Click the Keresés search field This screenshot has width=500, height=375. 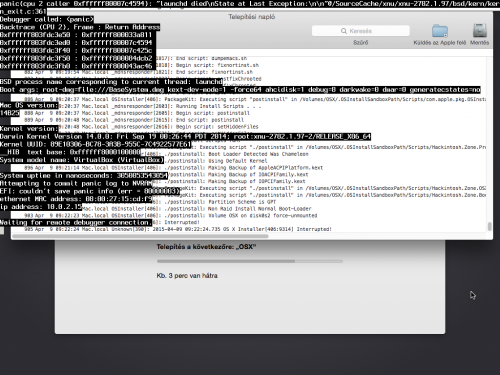(361, 31)
